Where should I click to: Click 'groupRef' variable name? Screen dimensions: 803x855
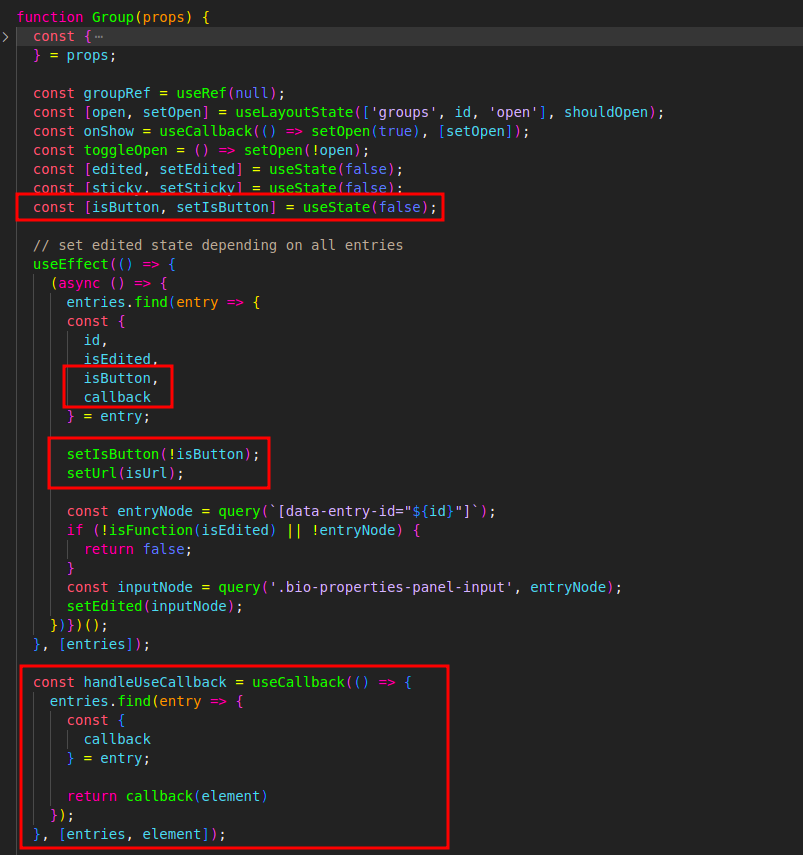pyautogui.click(x=117, y=94)
